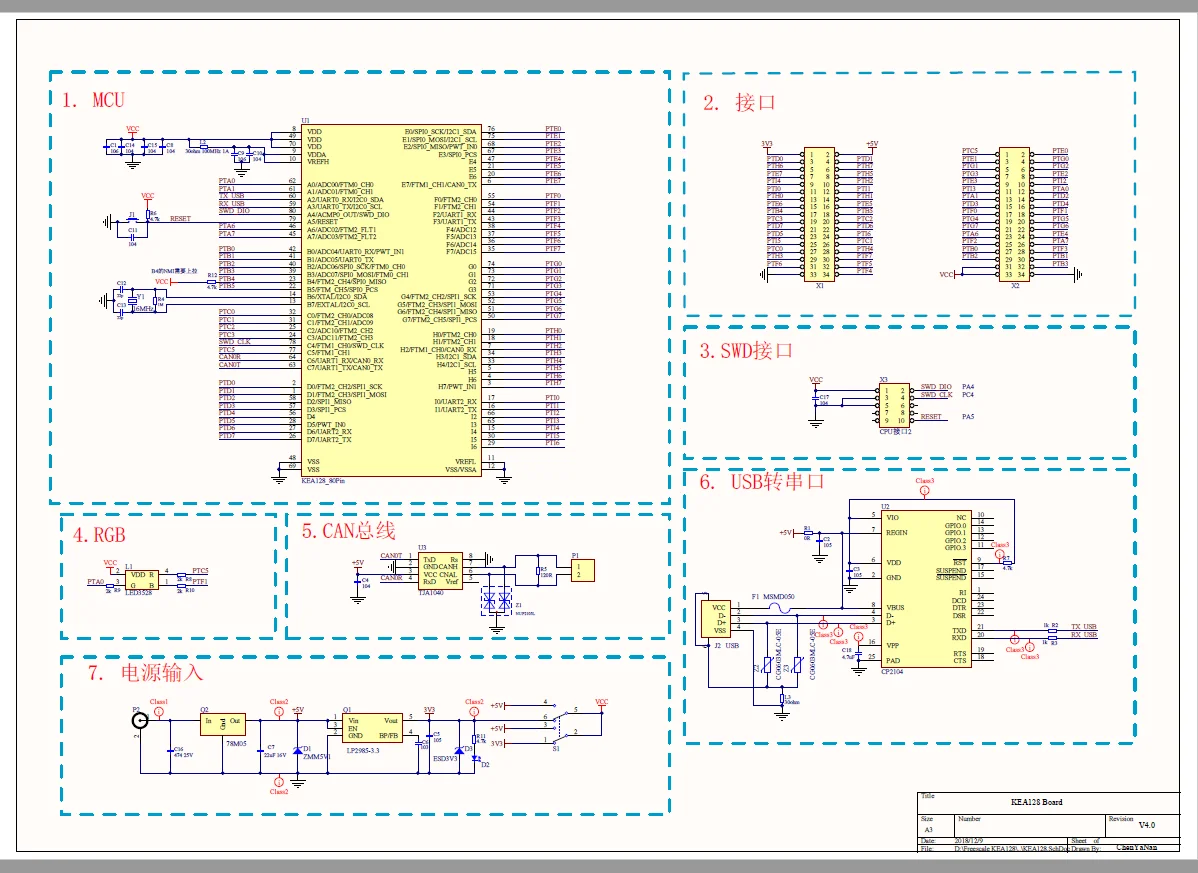Click the "1. MCU" section title
Image resolution: width=1198 pixels, height=873 pixels.
tap(93, 100)
